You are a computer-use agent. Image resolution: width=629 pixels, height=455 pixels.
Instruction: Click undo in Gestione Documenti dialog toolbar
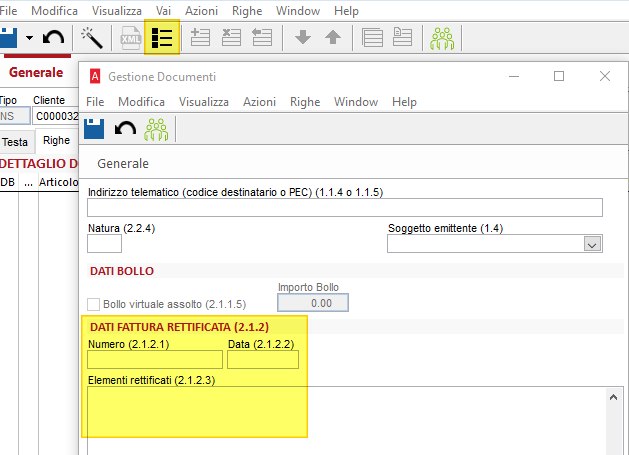click(125, 129)
